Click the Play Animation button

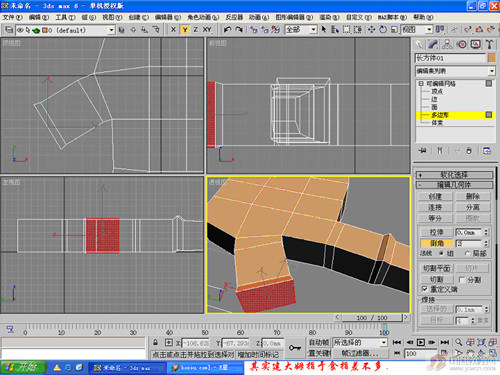[x=421, y=342]
